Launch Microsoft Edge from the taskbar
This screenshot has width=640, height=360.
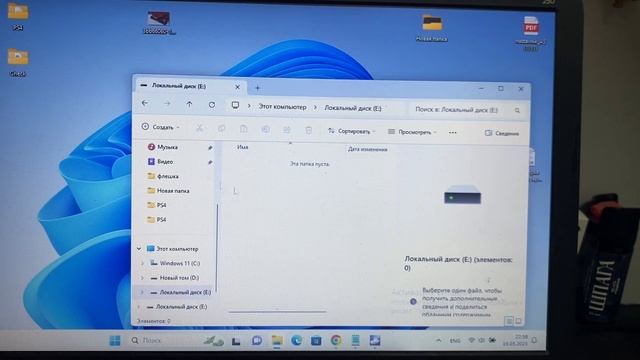point(296,340)
